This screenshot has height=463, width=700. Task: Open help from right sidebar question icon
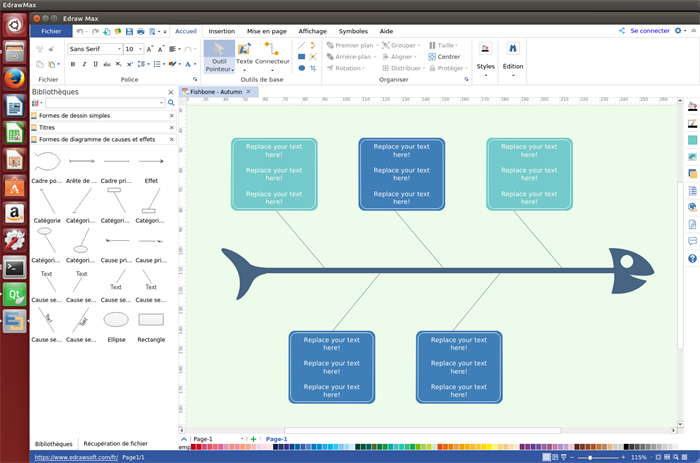[x=692, y=259]
